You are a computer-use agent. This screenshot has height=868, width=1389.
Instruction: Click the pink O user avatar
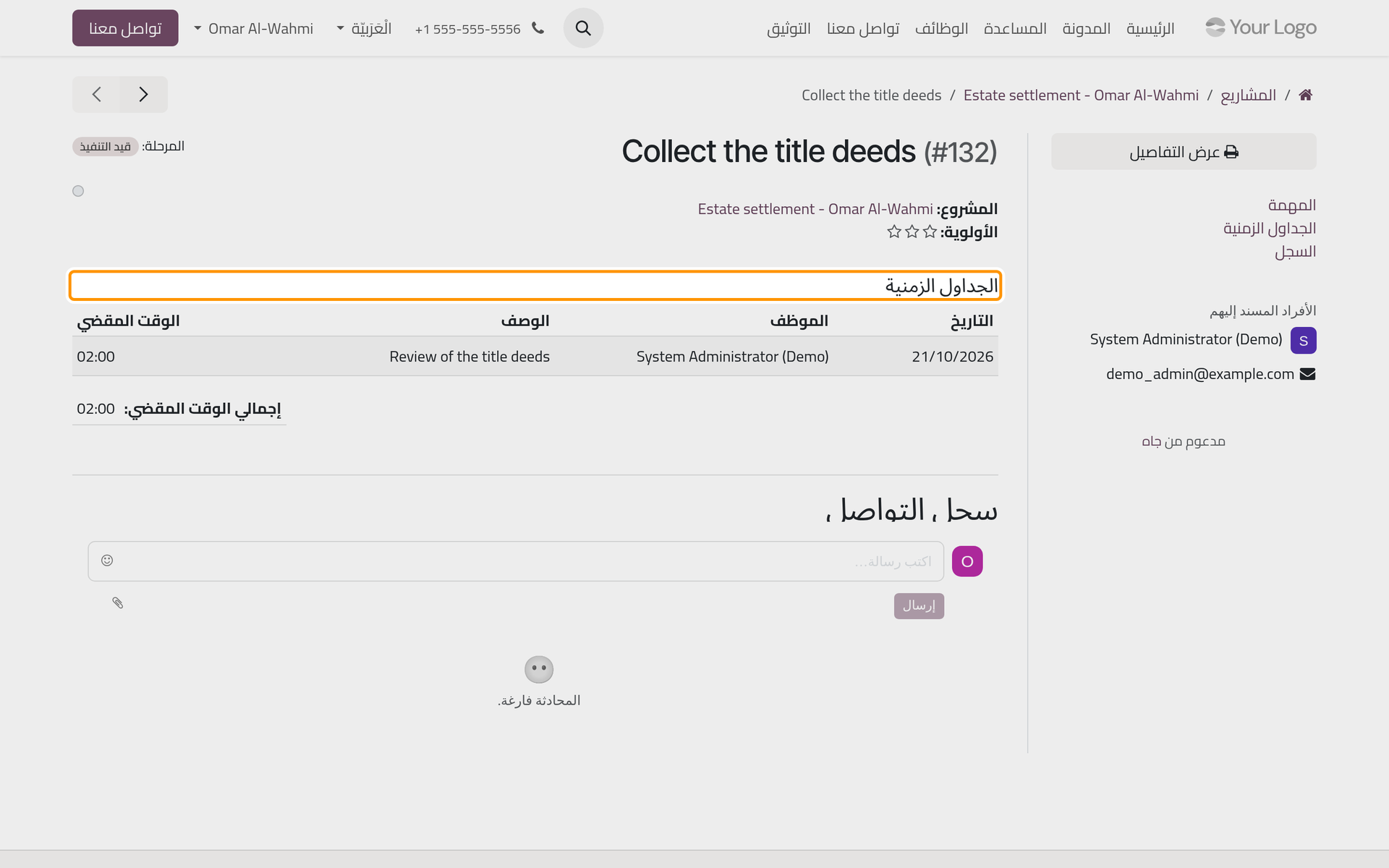(x=967, y=561)
